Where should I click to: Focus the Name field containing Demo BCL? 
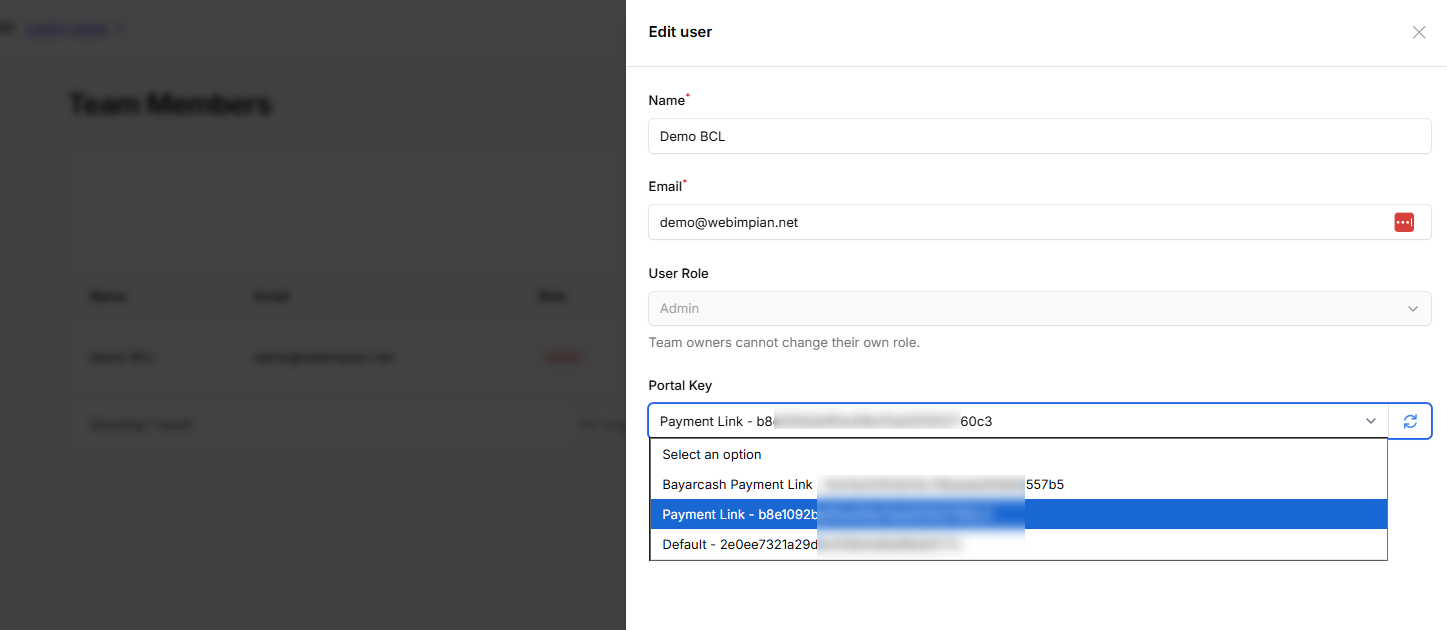pyautogui.click(x=1038, y=136)
